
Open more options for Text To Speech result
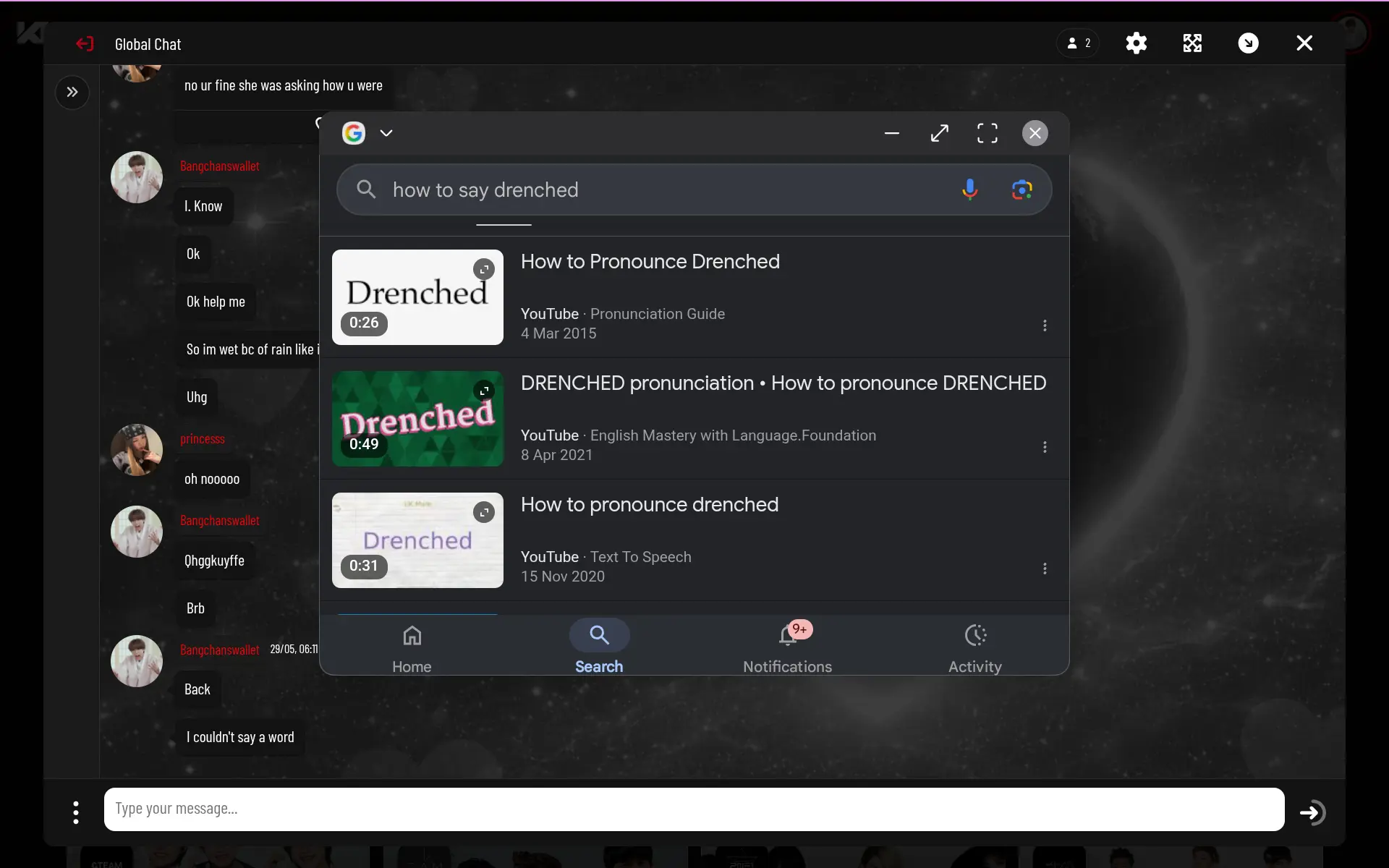point(1045,569)
